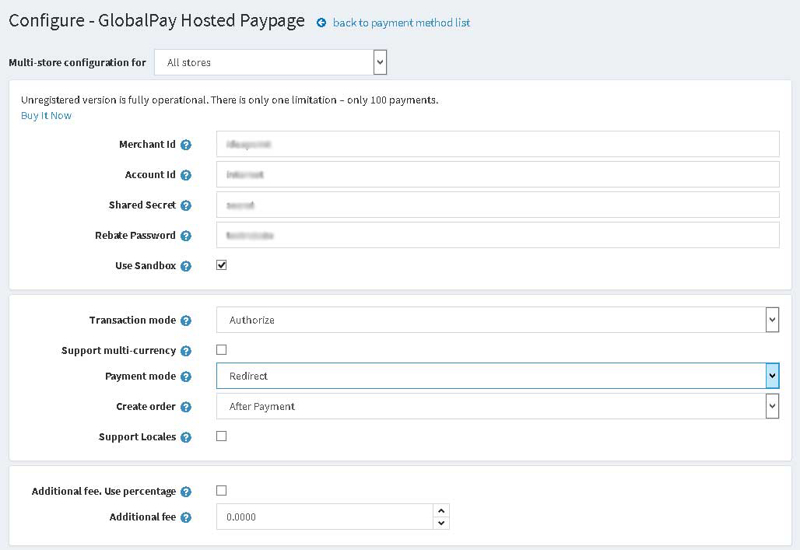The image size is (800, 550).
Task: Open the Transaction mode Authorize dropdown
Action: 497,320
